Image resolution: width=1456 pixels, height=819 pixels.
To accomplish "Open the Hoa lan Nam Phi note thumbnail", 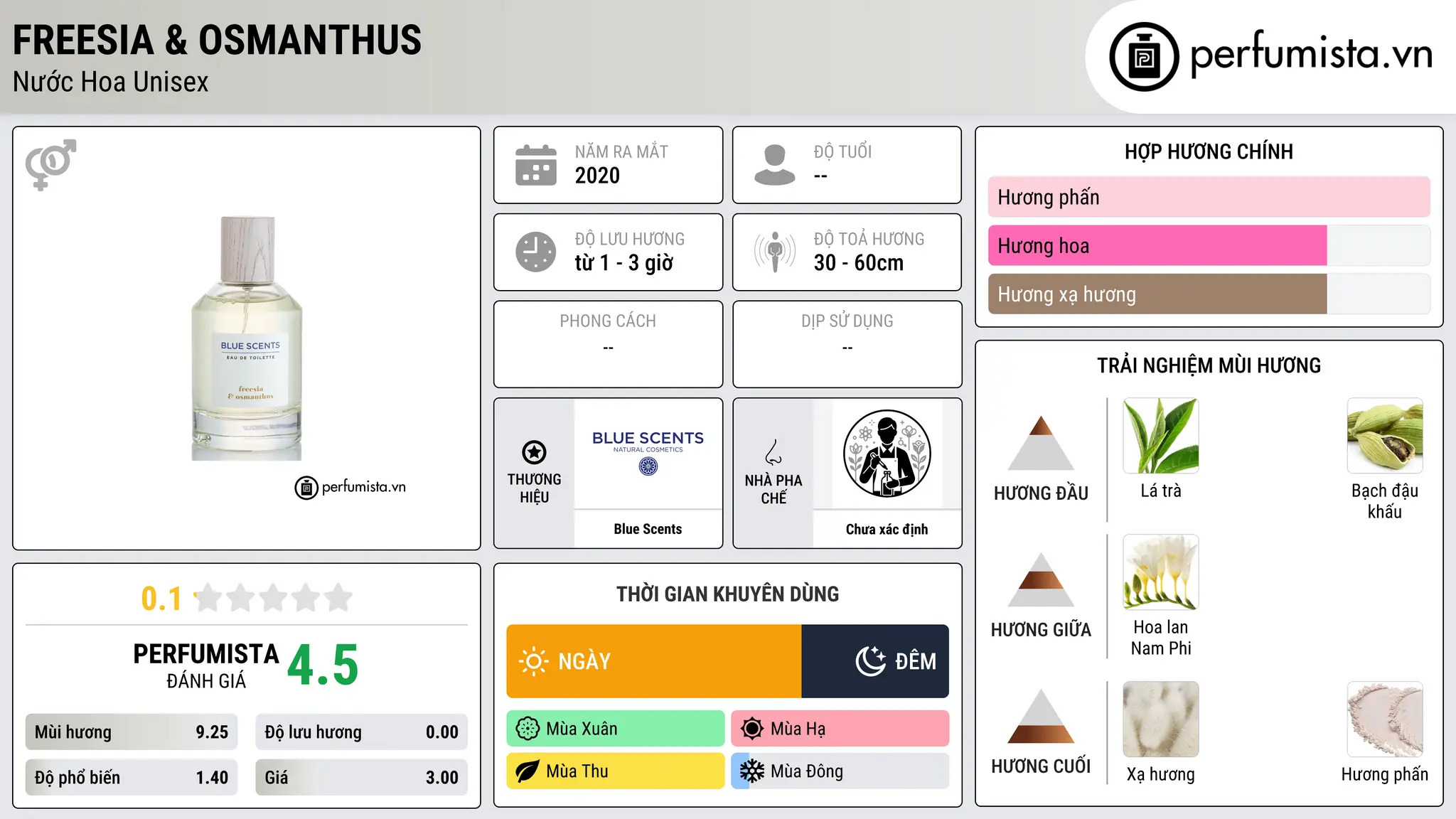I will coord(1161,572).
